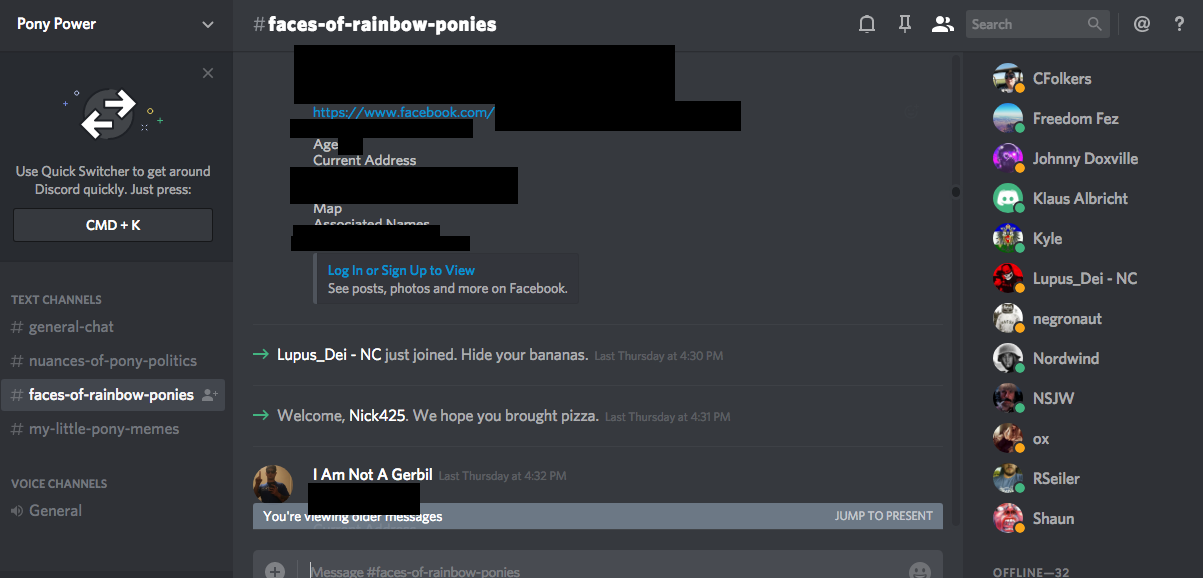
Task: Show pinned messages pin icon
Action: pos(905,24)
